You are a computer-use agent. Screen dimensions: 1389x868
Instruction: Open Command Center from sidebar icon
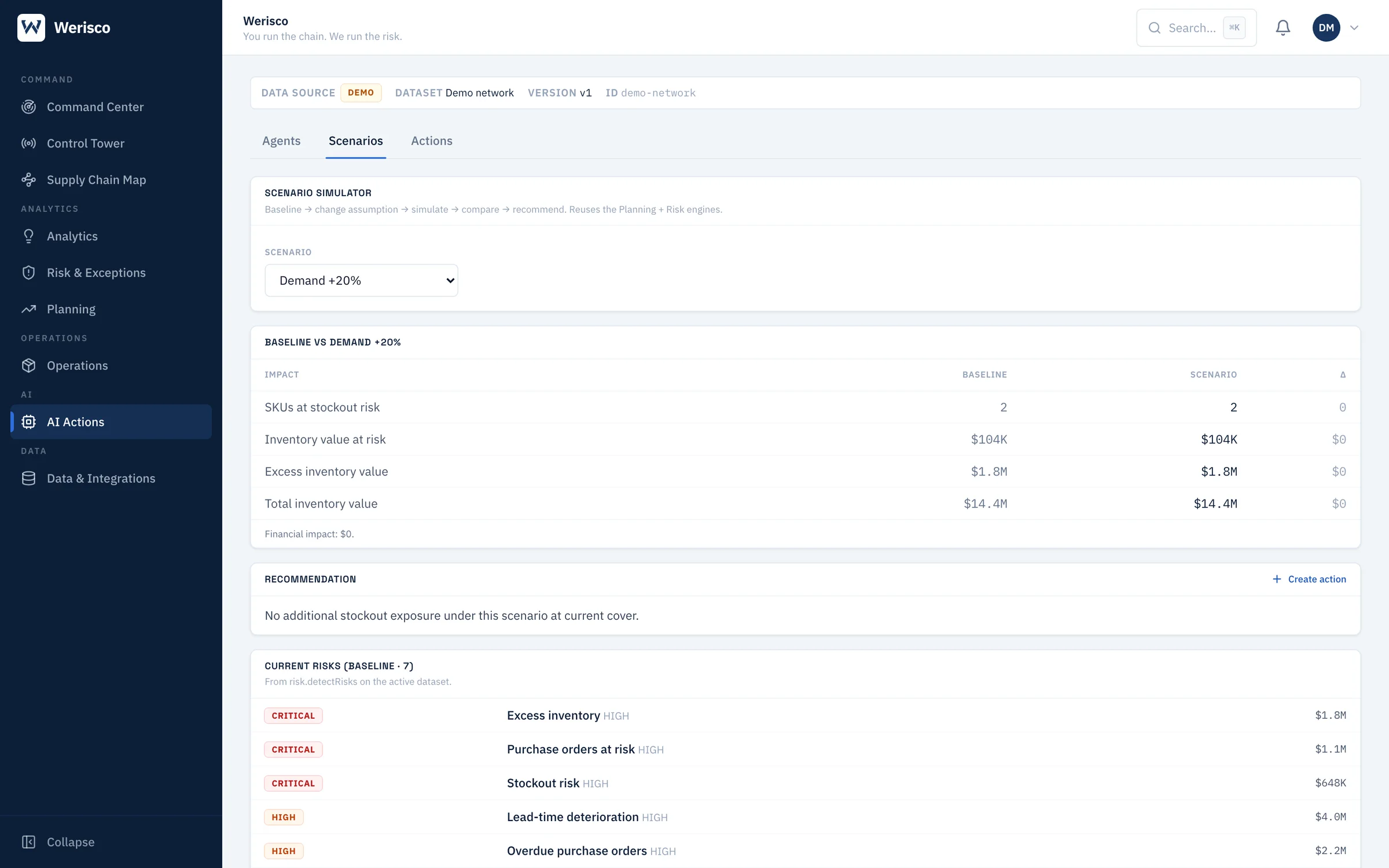[28, 107]
